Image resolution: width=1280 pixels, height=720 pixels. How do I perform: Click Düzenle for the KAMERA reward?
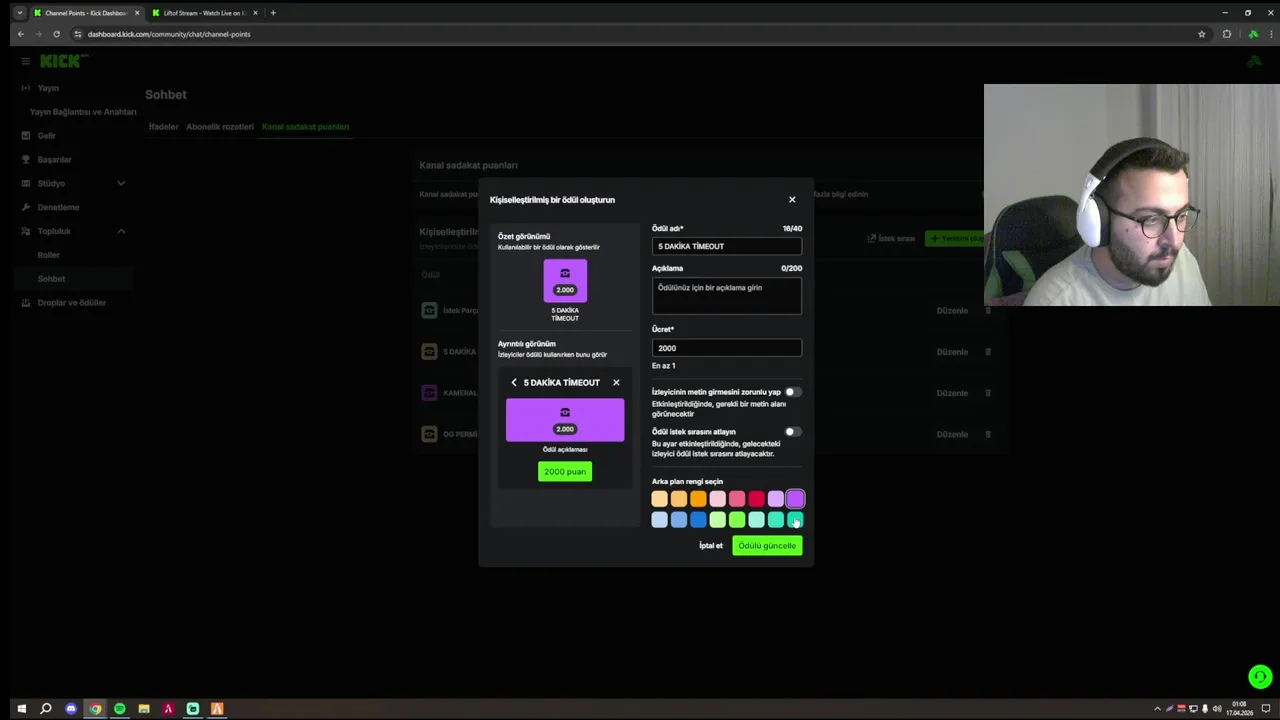coord(952,393)
